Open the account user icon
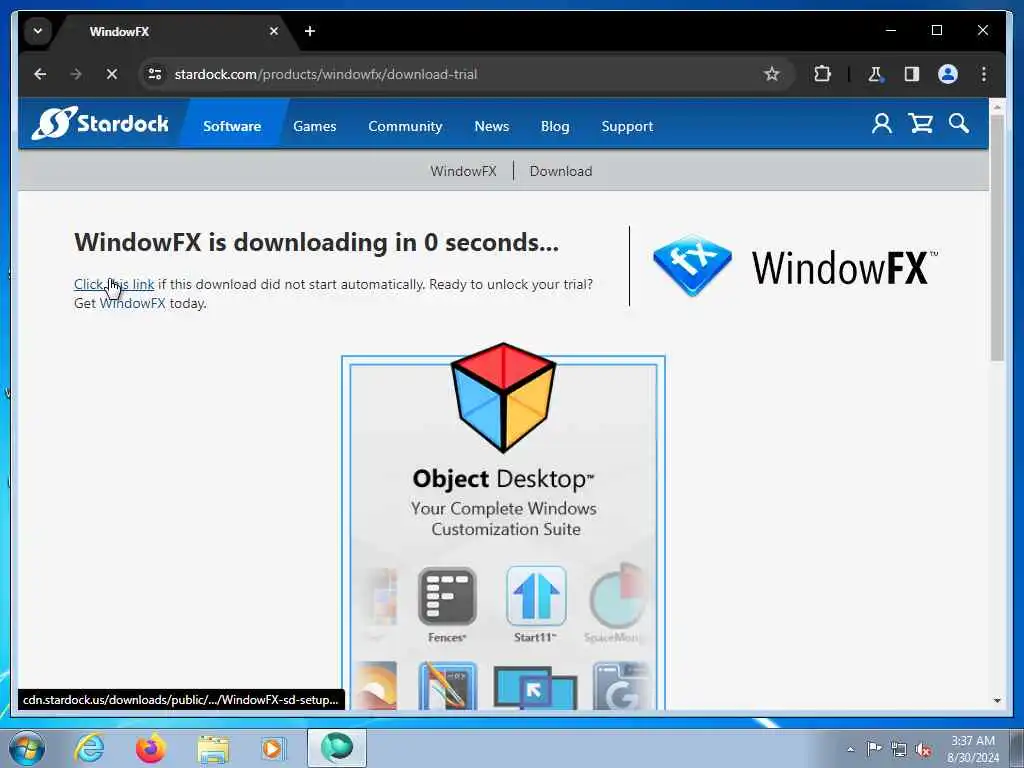 coord(882,123)
